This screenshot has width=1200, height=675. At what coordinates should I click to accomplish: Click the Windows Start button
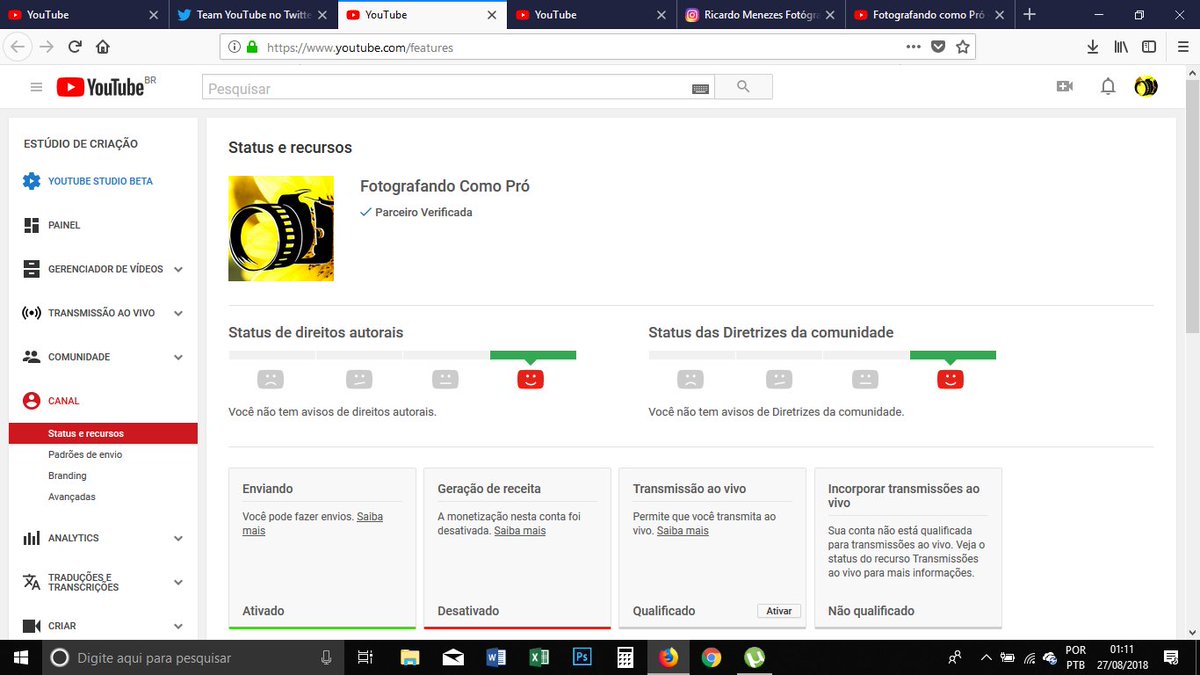20,657
